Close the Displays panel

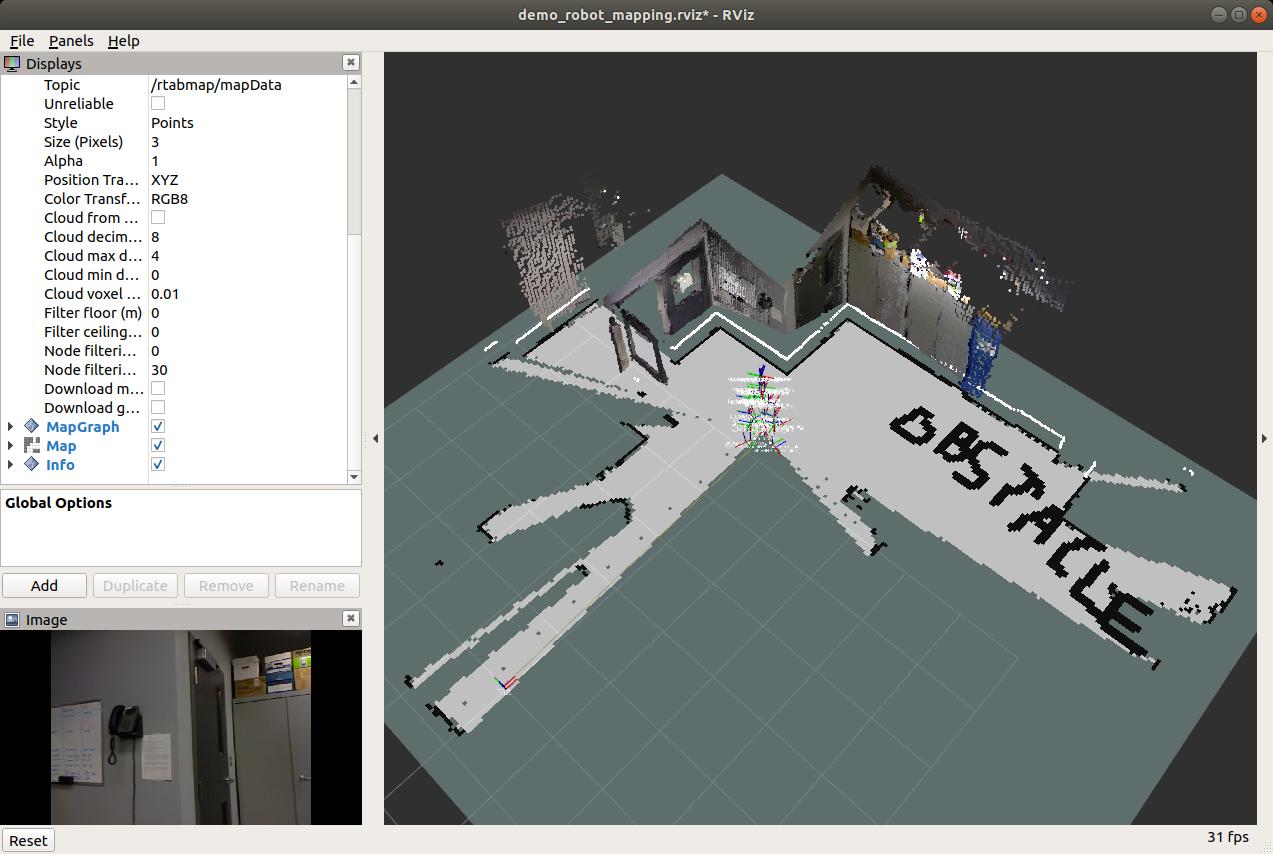tap(350, 62)
